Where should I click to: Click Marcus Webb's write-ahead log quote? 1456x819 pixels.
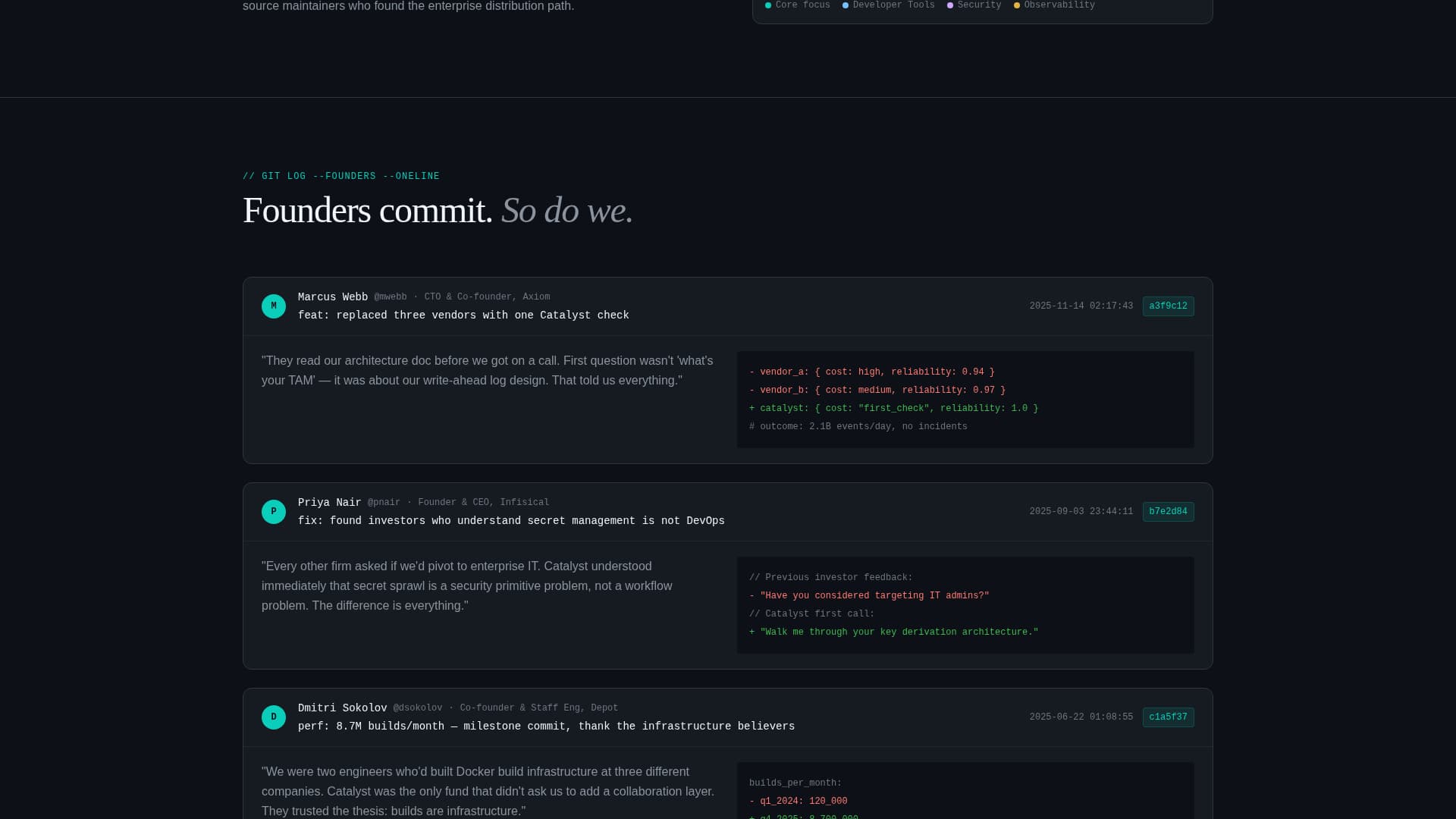(488, 371)
